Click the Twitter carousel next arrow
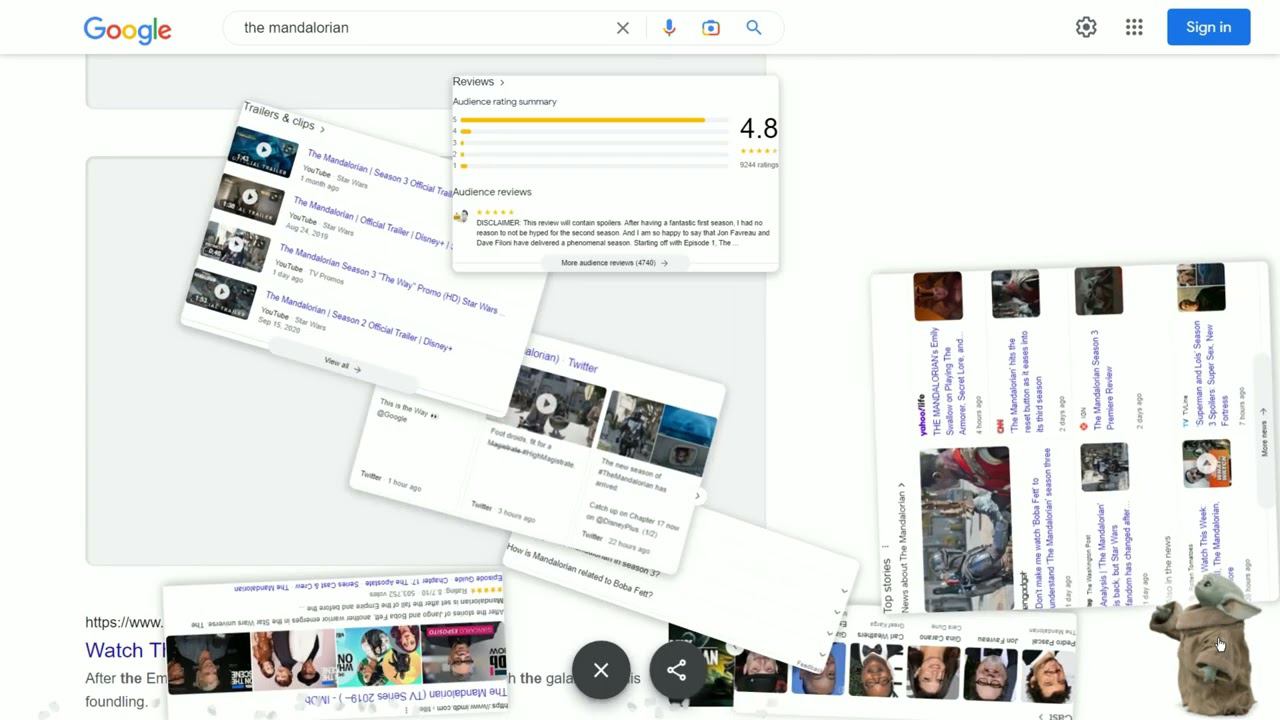Image resolution: width=1280 pixels, height=720 pixels. click(697, 494)
